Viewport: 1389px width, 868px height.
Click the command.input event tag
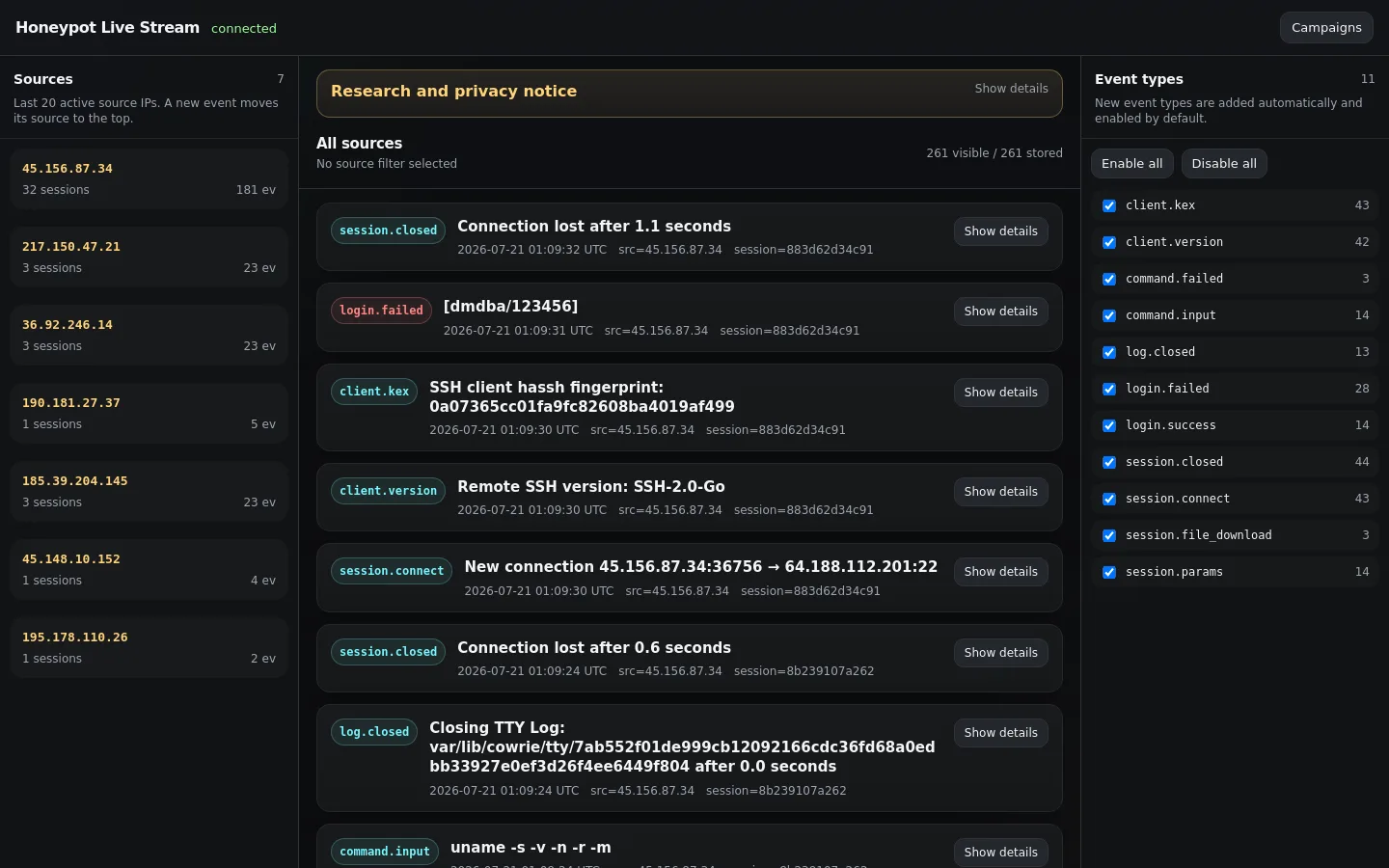tap(385, 852)
